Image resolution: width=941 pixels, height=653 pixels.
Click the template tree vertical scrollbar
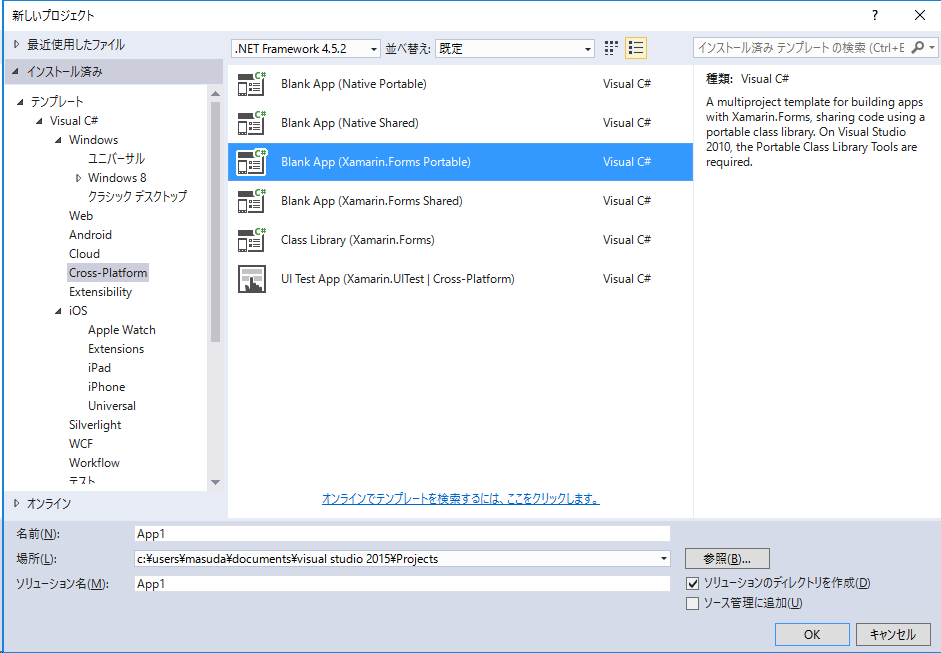[x=215, y=220]
